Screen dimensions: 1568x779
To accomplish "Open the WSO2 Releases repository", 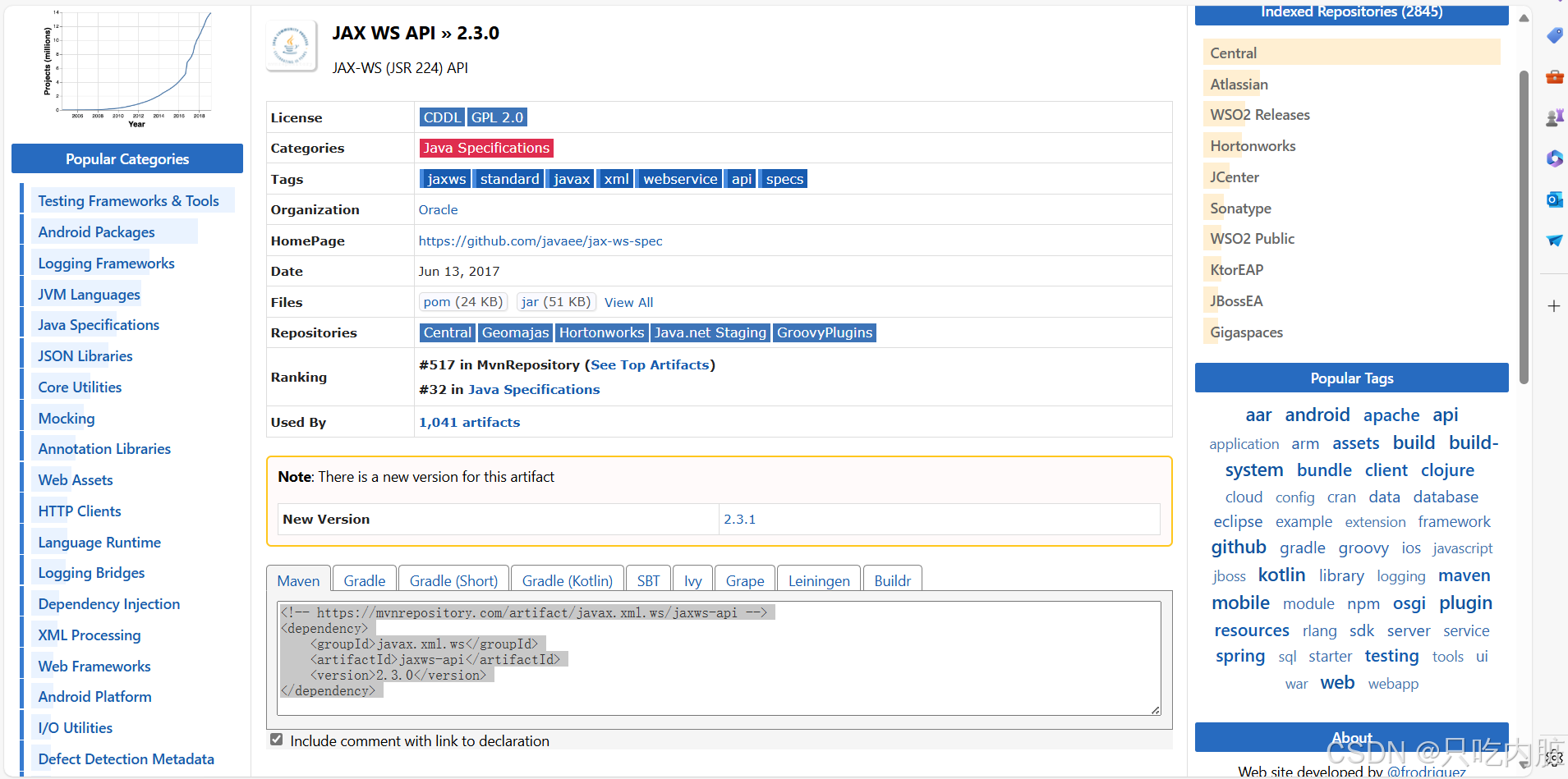I will [x=1259, y=114].
